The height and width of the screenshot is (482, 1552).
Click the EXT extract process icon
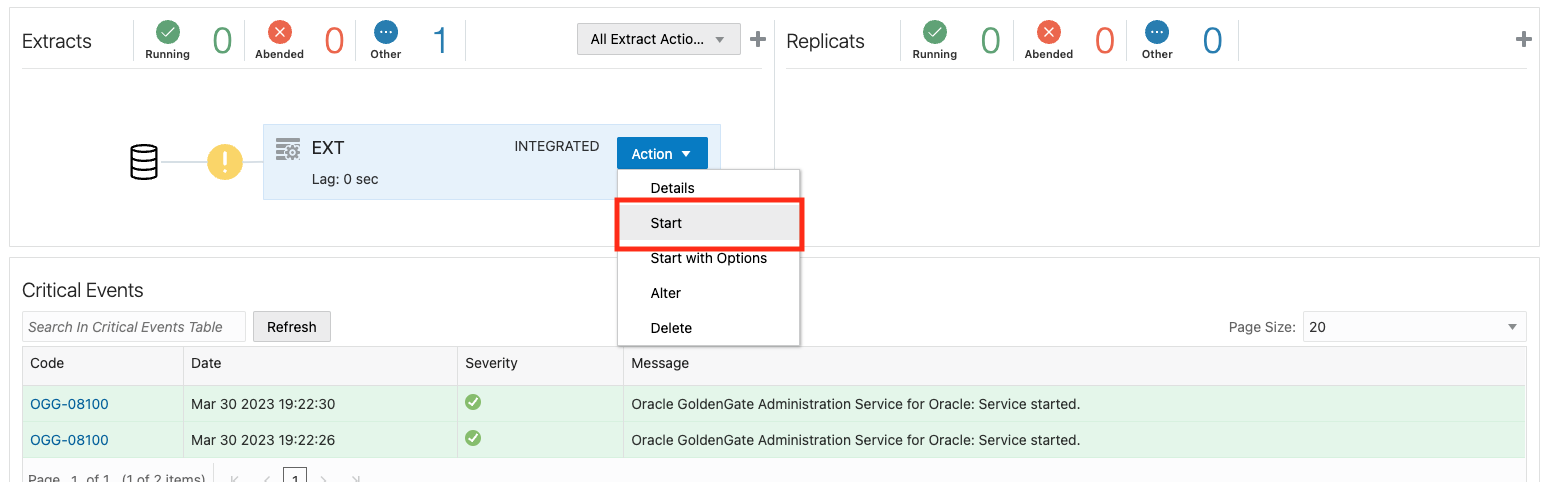[x=288, y=149]
